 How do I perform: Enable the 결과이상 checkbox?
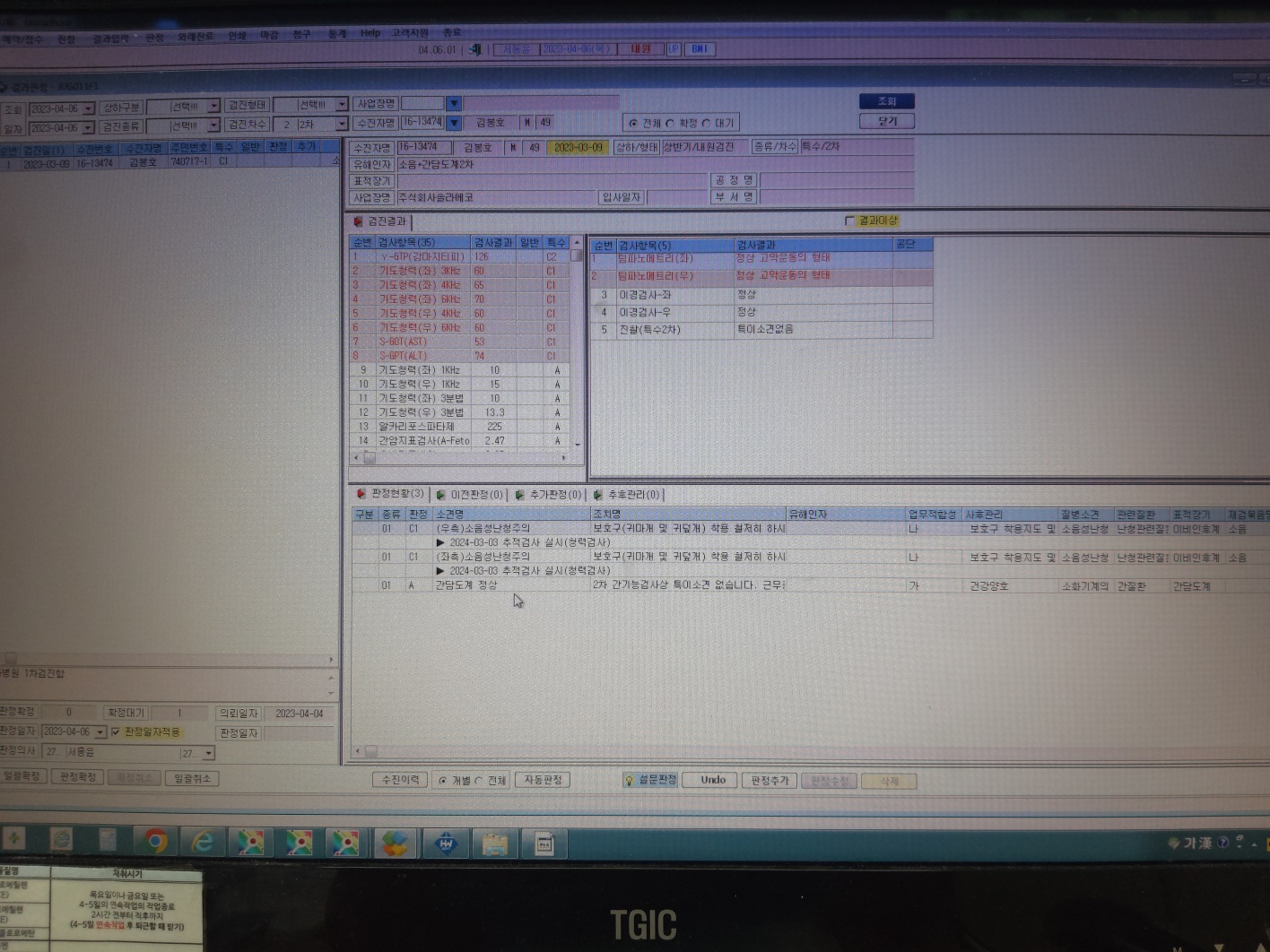tap(849, 221)
